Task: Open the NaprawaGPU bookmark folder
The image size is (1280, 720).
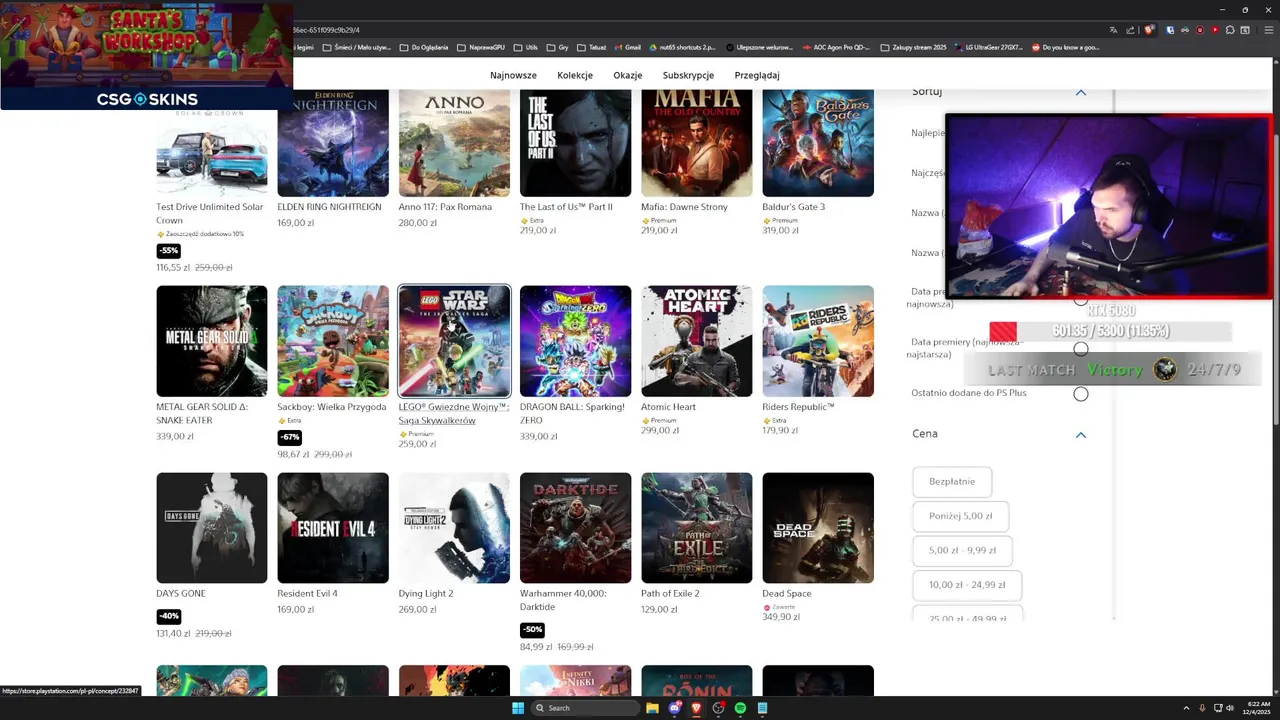Action: pos(481,47)
